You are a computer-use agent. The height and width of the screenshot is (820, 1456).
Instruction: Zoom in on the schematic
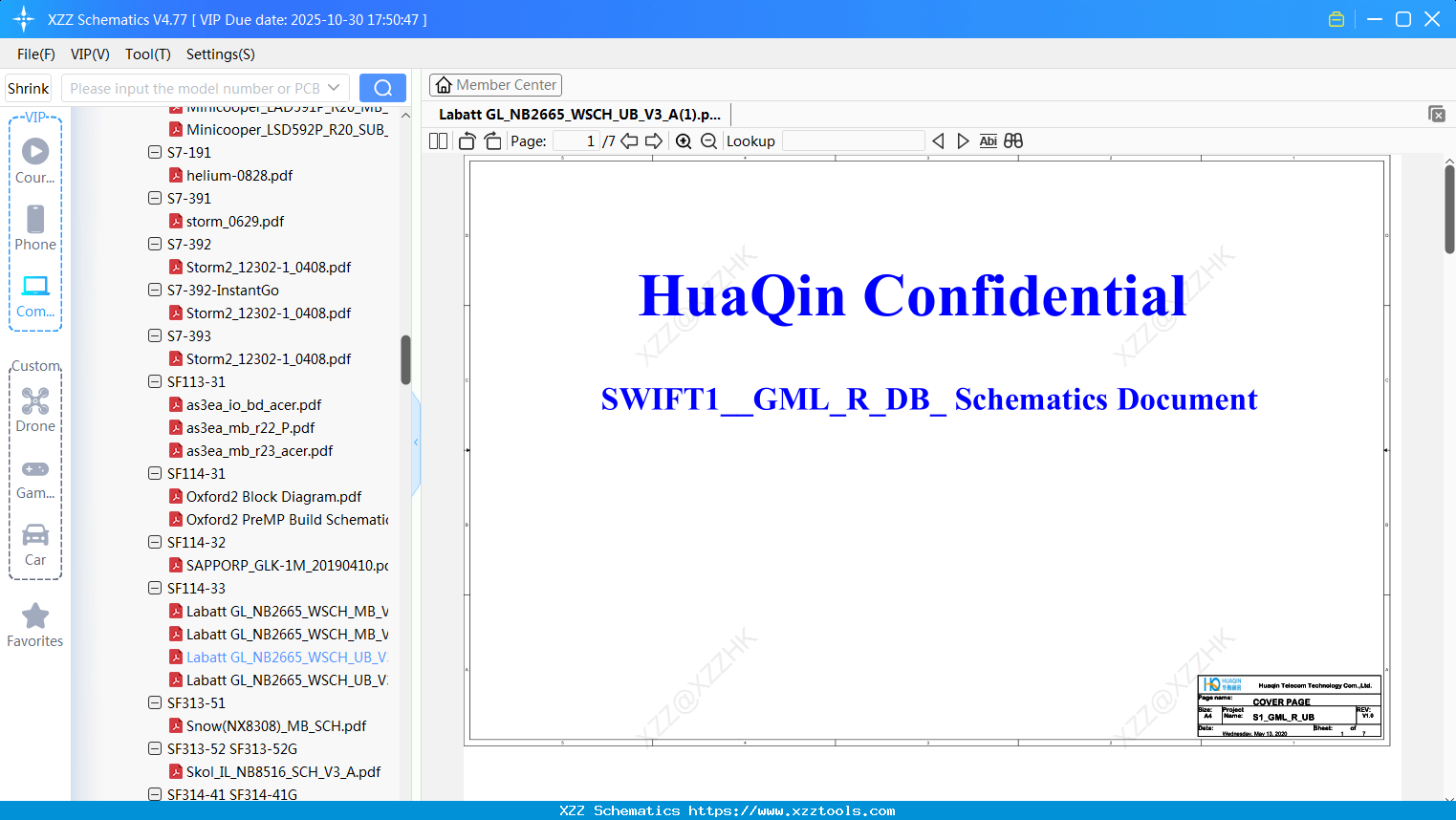684,141
